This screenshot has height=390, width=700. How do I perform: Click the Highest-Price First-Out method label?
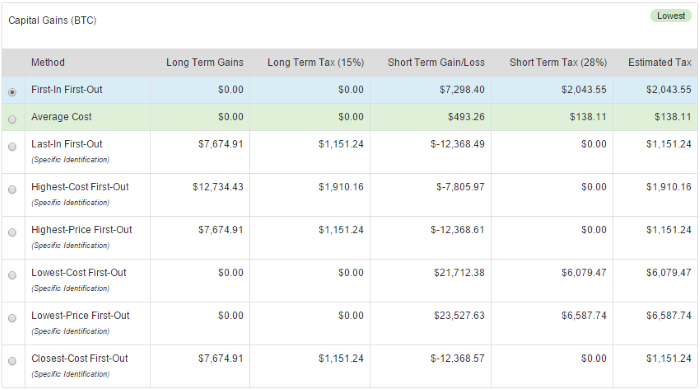[82, 230]
